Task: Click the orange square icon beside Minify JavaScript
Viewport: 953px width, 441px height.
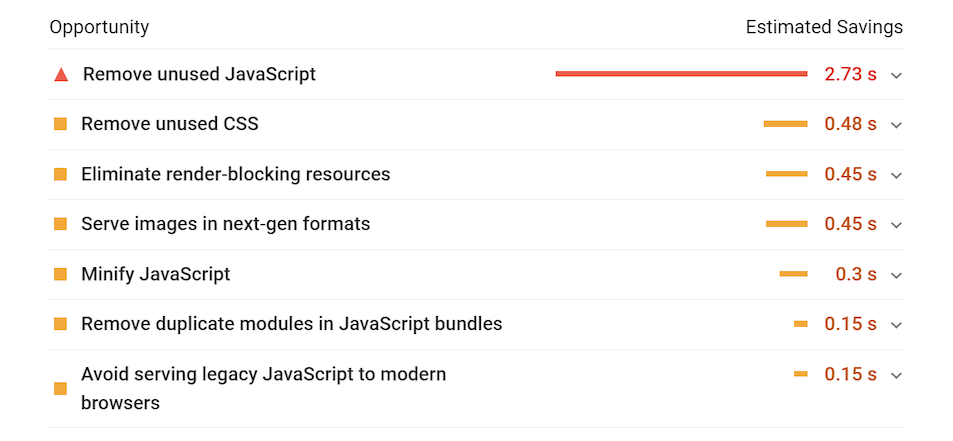Action: point(60,274)
